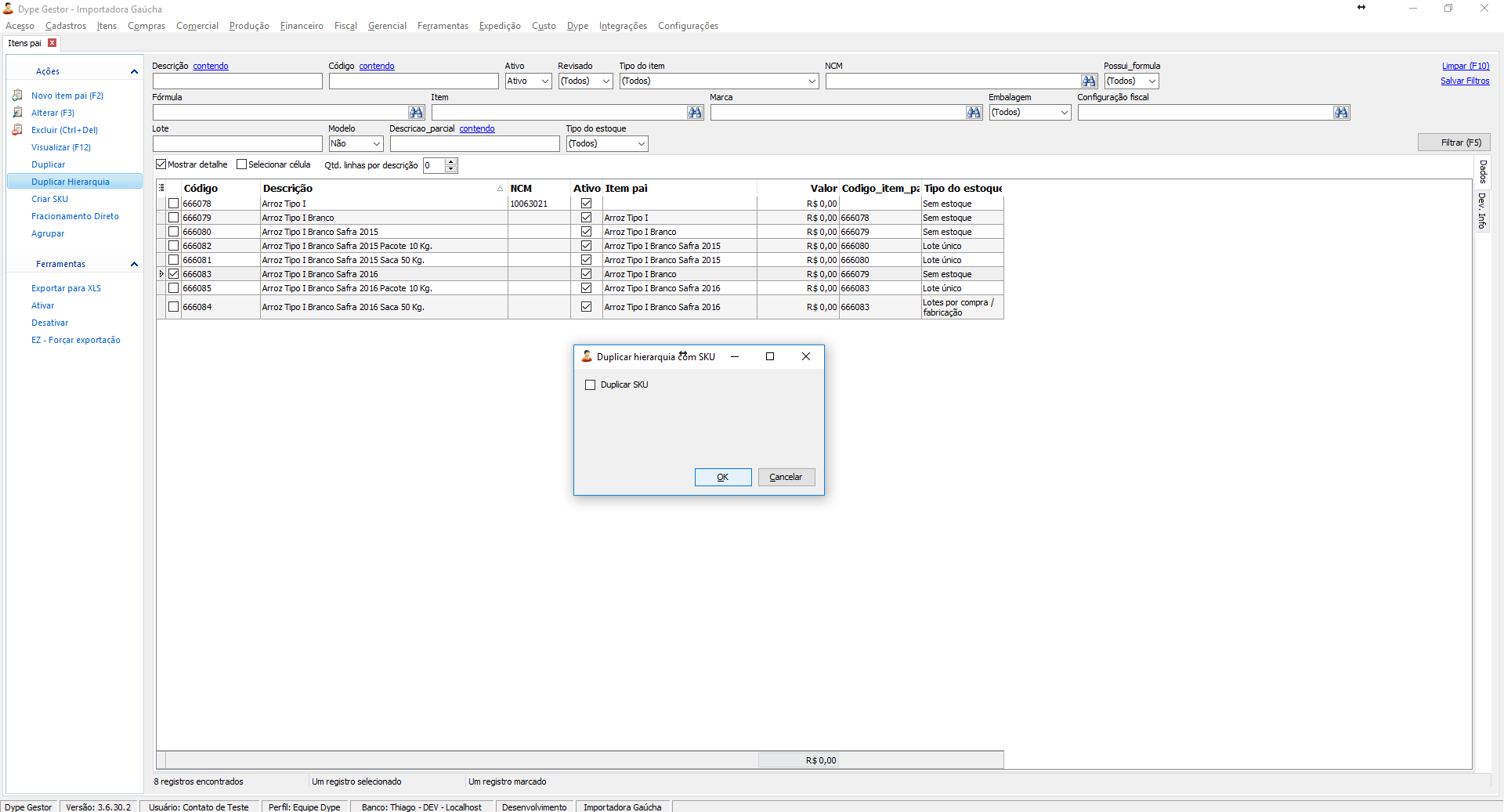Open Configuração fiscal search binoculars icon
The height and width of the screenshot is (812, 1504).
(1341, 113)
